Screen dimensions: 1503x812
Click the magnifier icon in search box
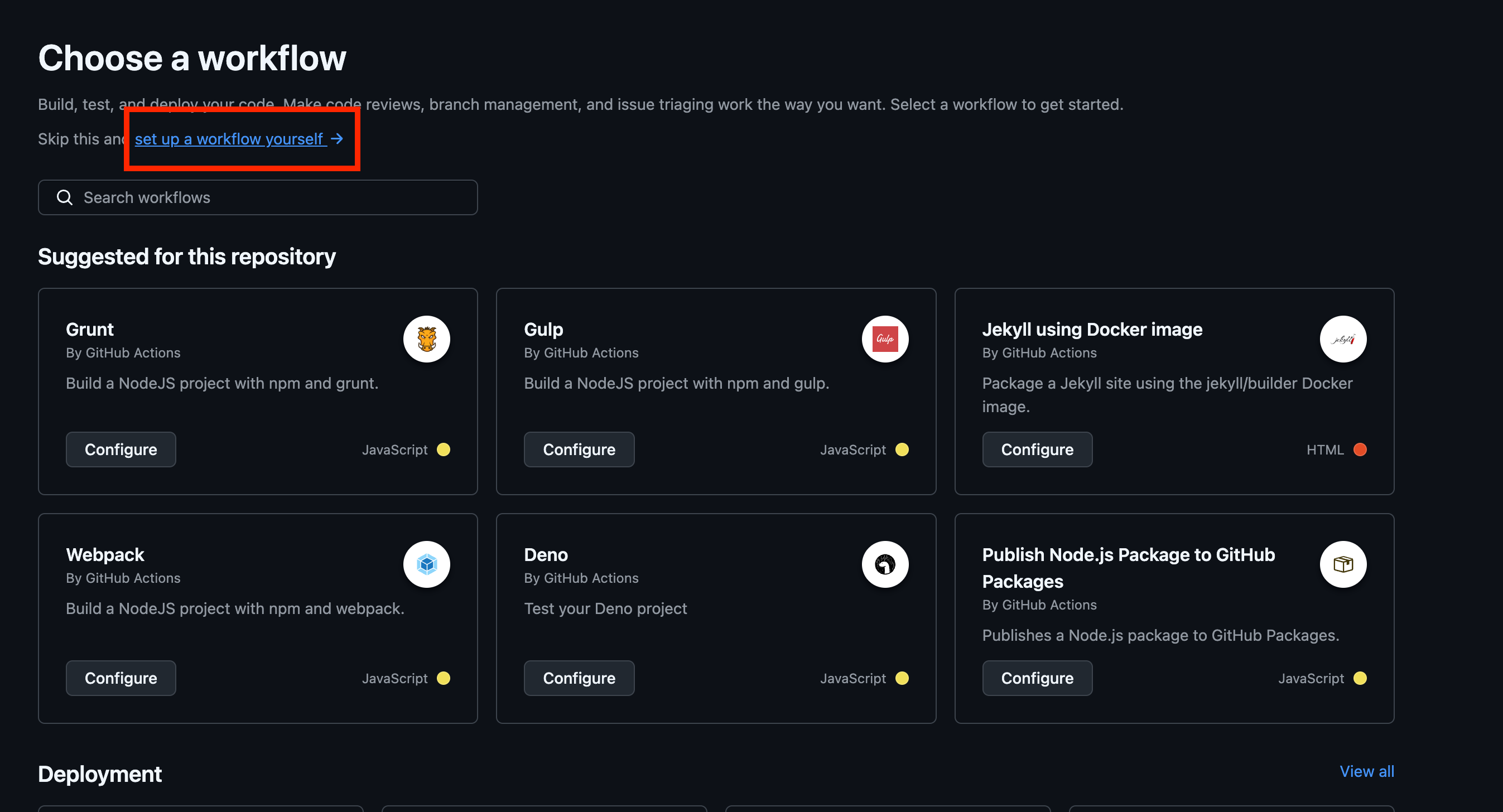tap(65, 198)
